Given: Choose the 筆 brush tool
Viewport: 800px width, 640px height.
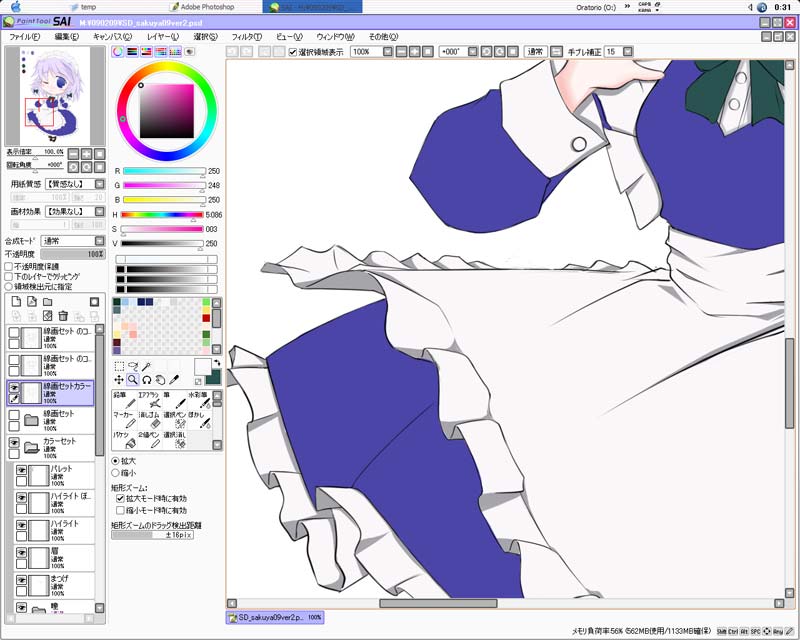Looking at the screenshot, I should coord(174,400).
